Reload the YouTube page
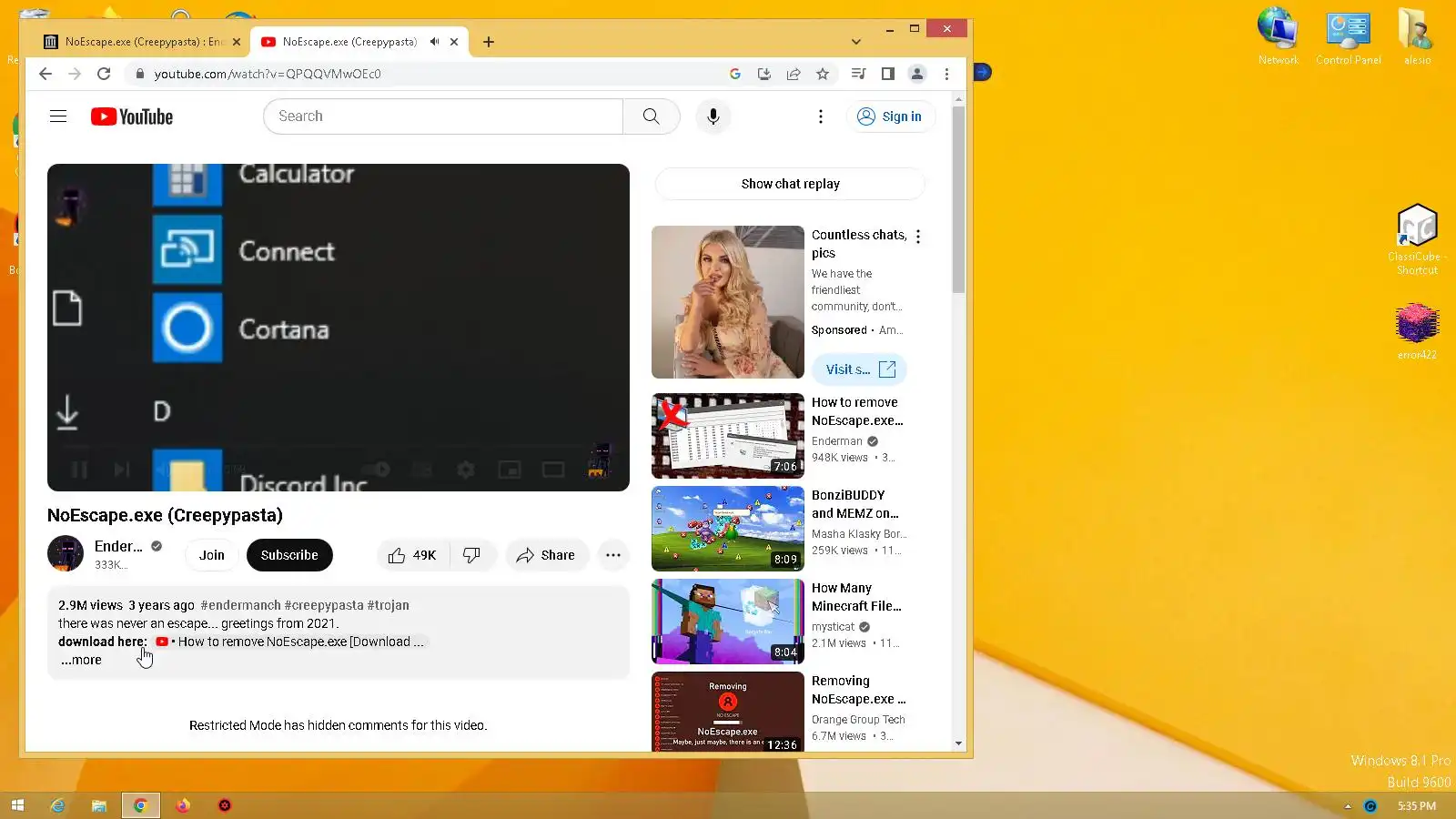 pos(104,74)
